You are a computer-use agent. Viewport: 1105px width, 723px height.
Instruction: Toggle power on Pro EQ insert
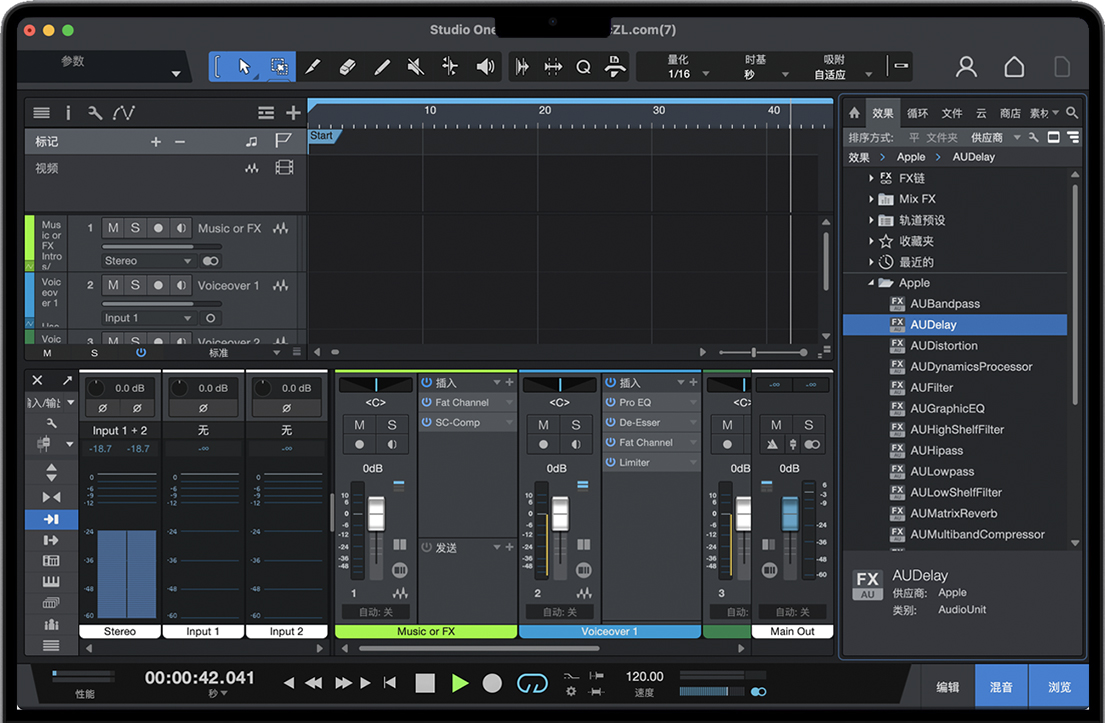click(610, 402)
